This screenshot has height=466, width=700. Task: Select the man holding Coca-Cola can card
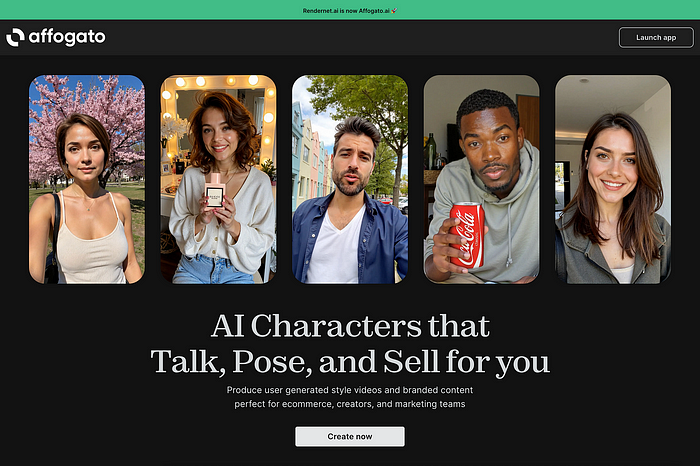pyautogui.click(x=481, y=179)
